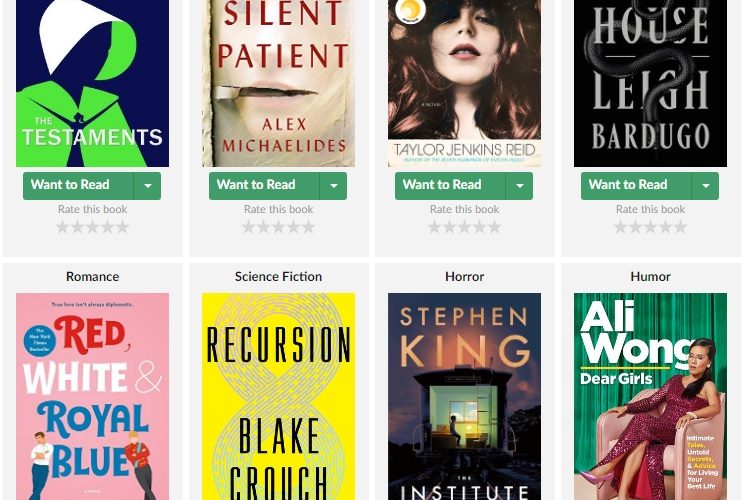Open the Science Fiction category heading

(x=279, y=277)
